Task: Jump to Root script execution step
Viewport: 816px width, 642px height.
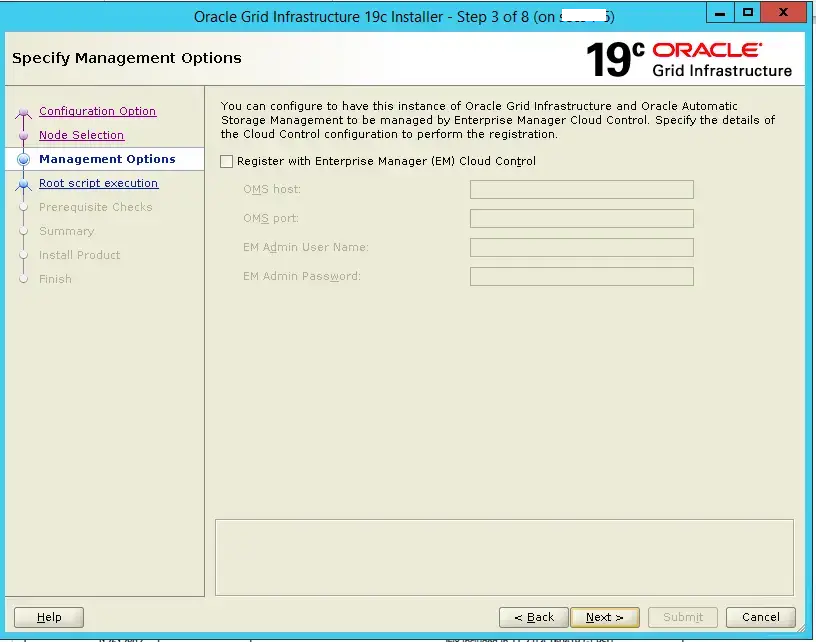Action: coord(98,183)
